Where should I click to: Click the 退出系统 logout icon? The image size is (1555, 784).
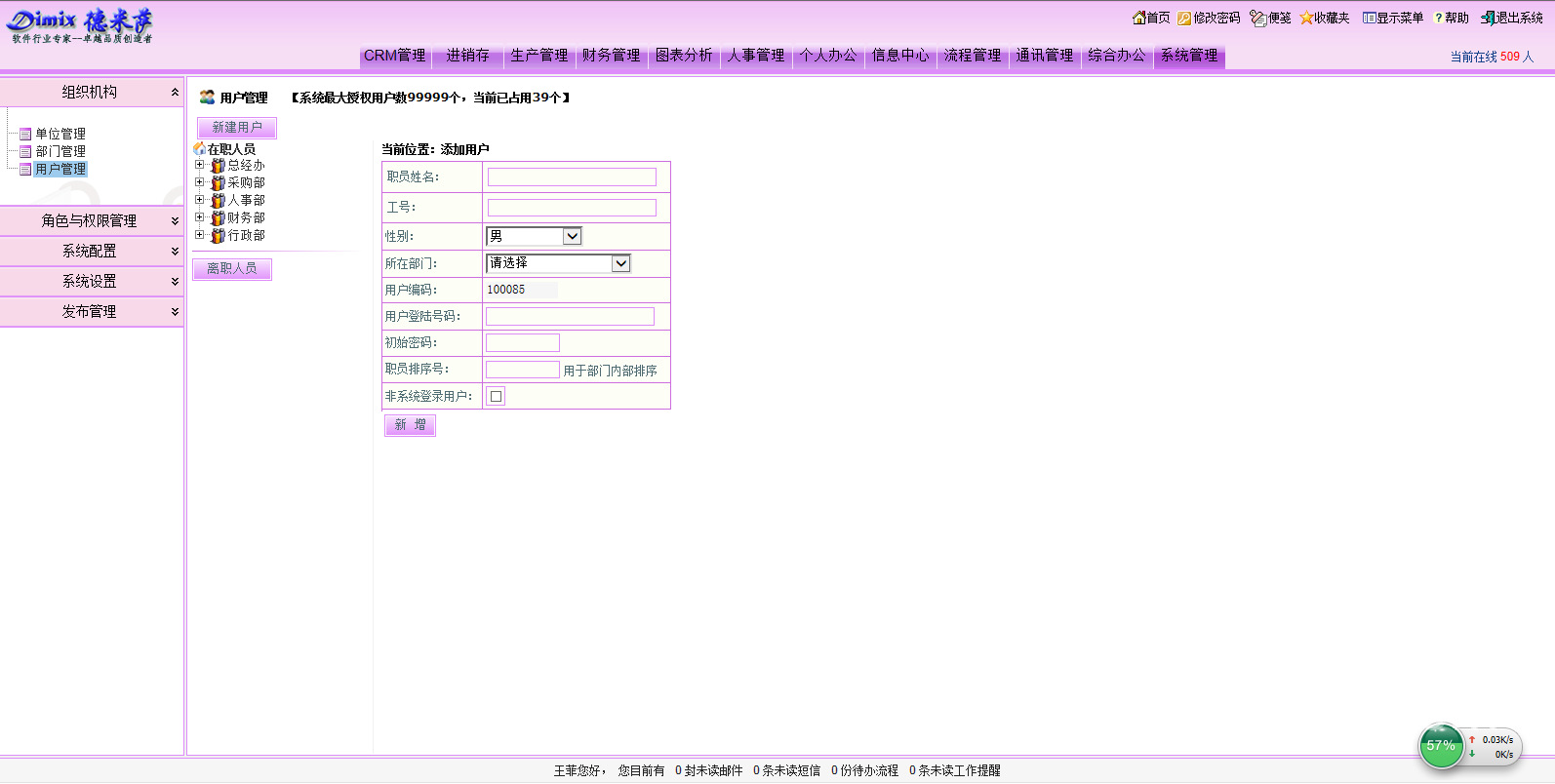(x=1488, y=18)
